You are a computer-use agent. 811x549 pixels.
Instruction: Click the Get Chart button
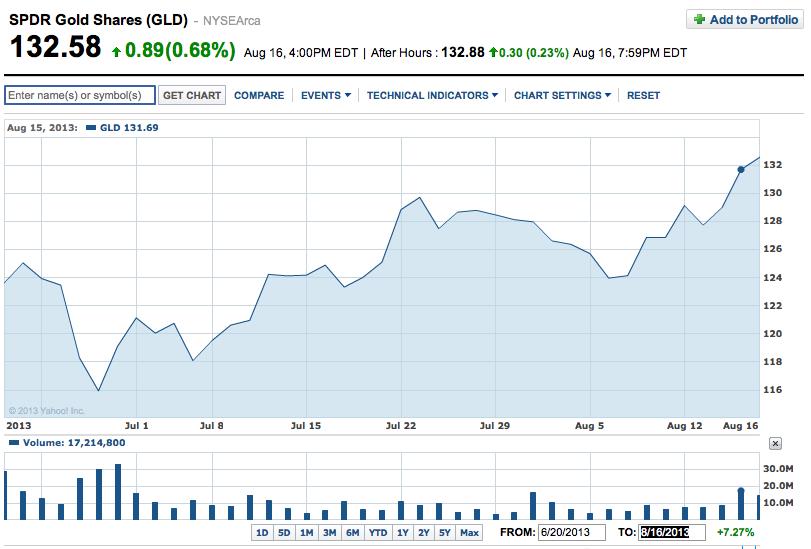192,95
